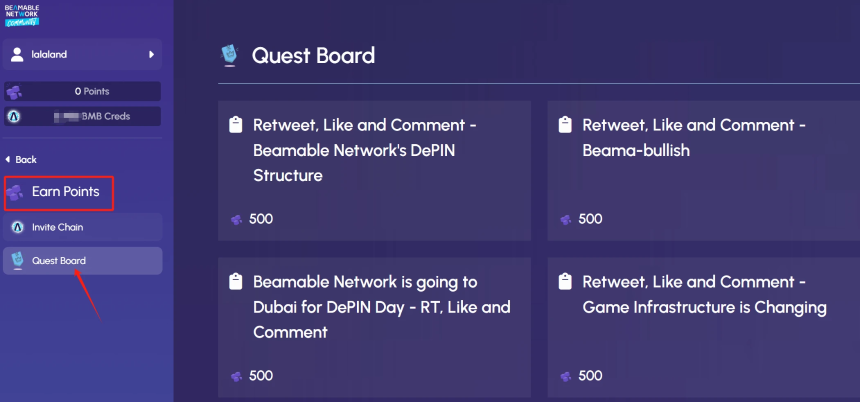Click the BMB Creds coin icon
The height and width of the screenshot is (402, 860).
pos(14,116)
